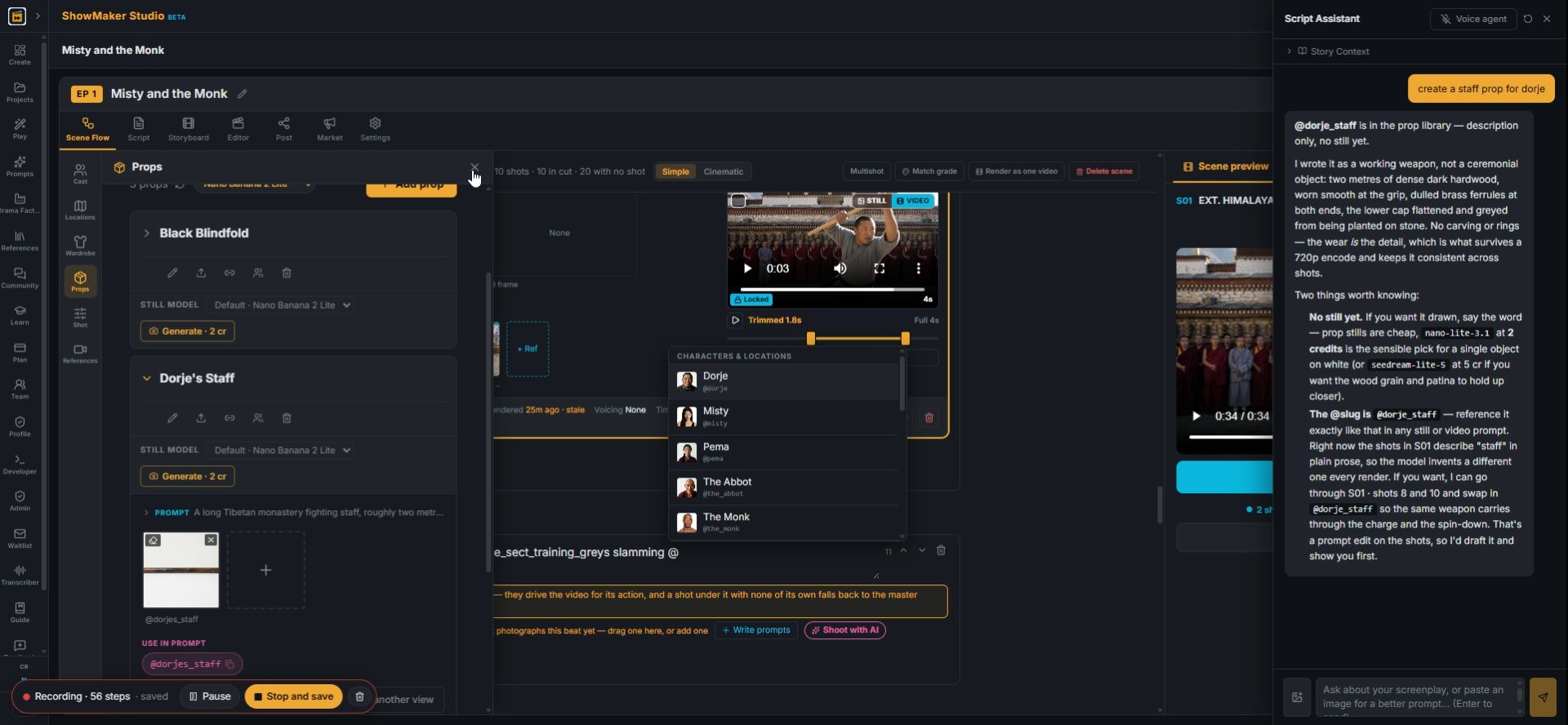The image size is (1568, 725).
Task: Select the VIDEO view toggle
Action: [913, 201]
